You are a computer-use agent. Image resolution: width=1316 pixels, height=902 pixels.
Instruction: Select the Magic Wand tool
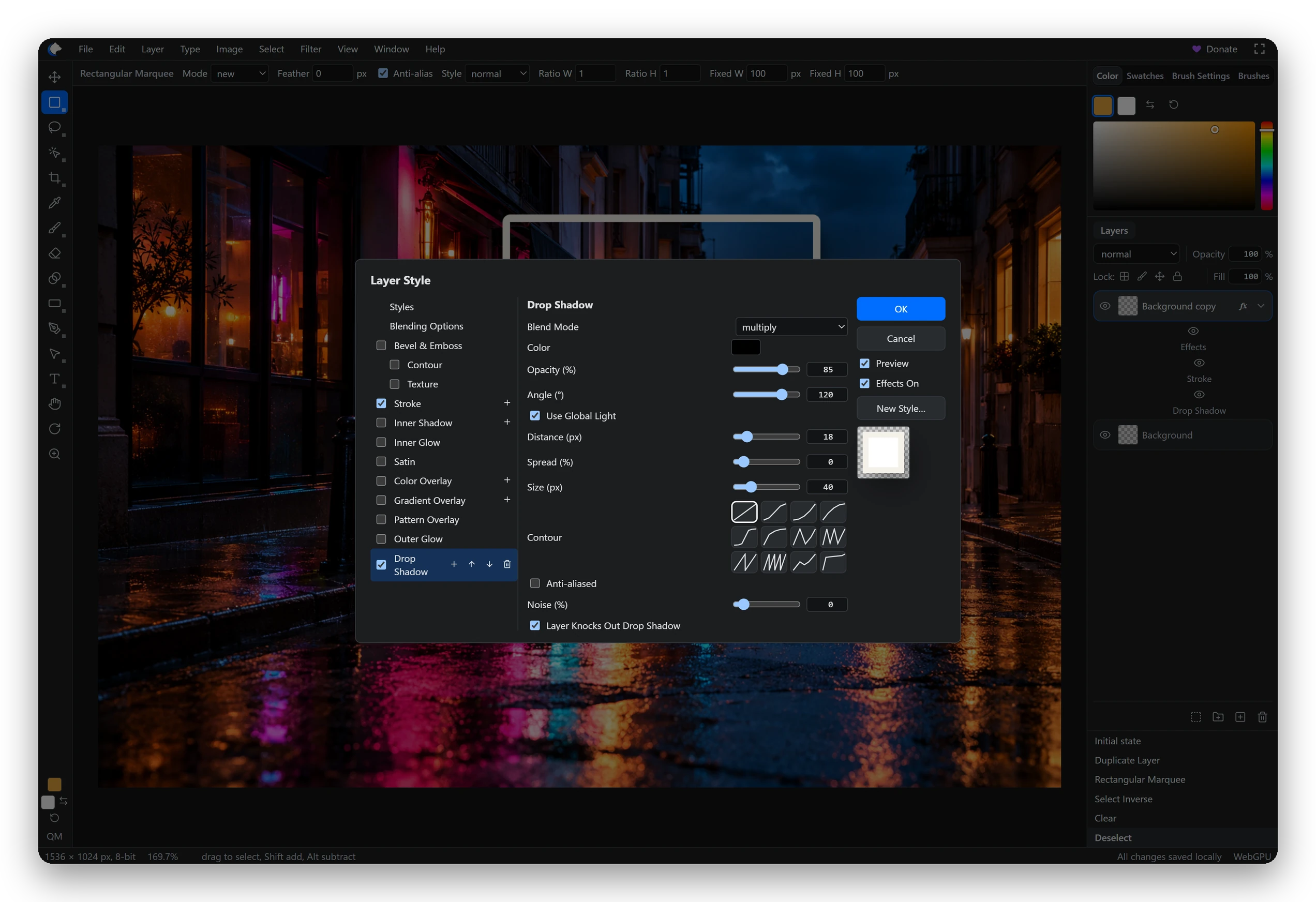pyautogui.click(x=55, y=152)
